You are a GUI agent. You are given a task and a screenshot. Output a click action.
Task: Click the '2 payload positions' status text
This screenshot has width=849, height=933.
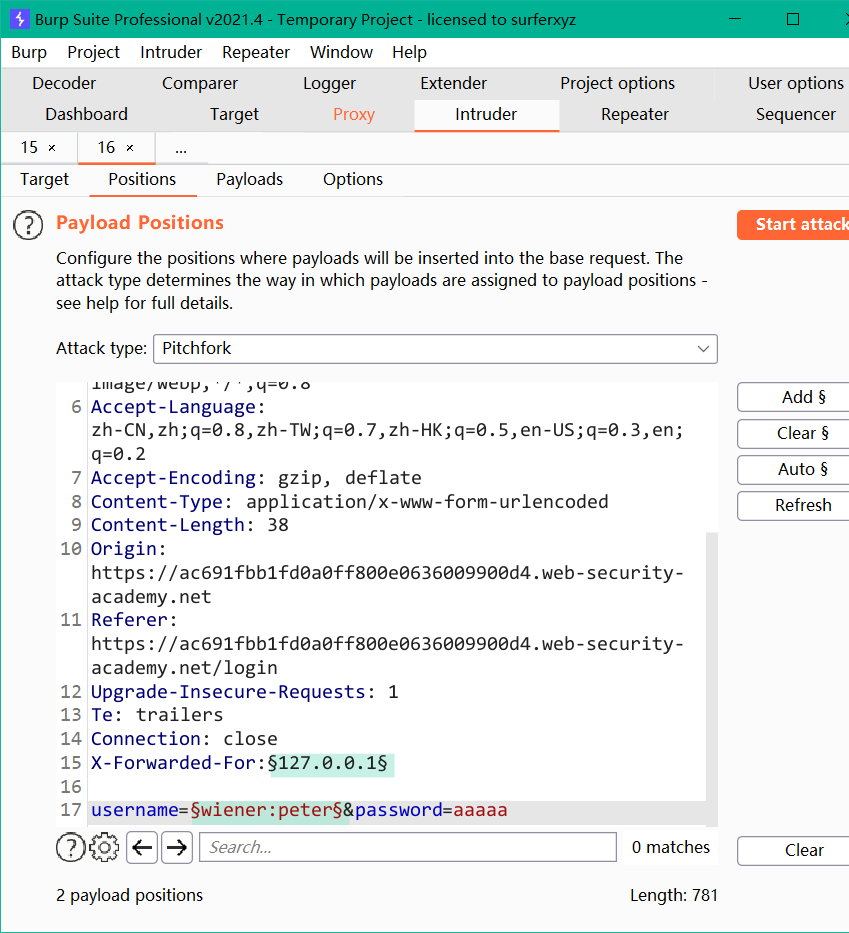click(x=130, y=896)
